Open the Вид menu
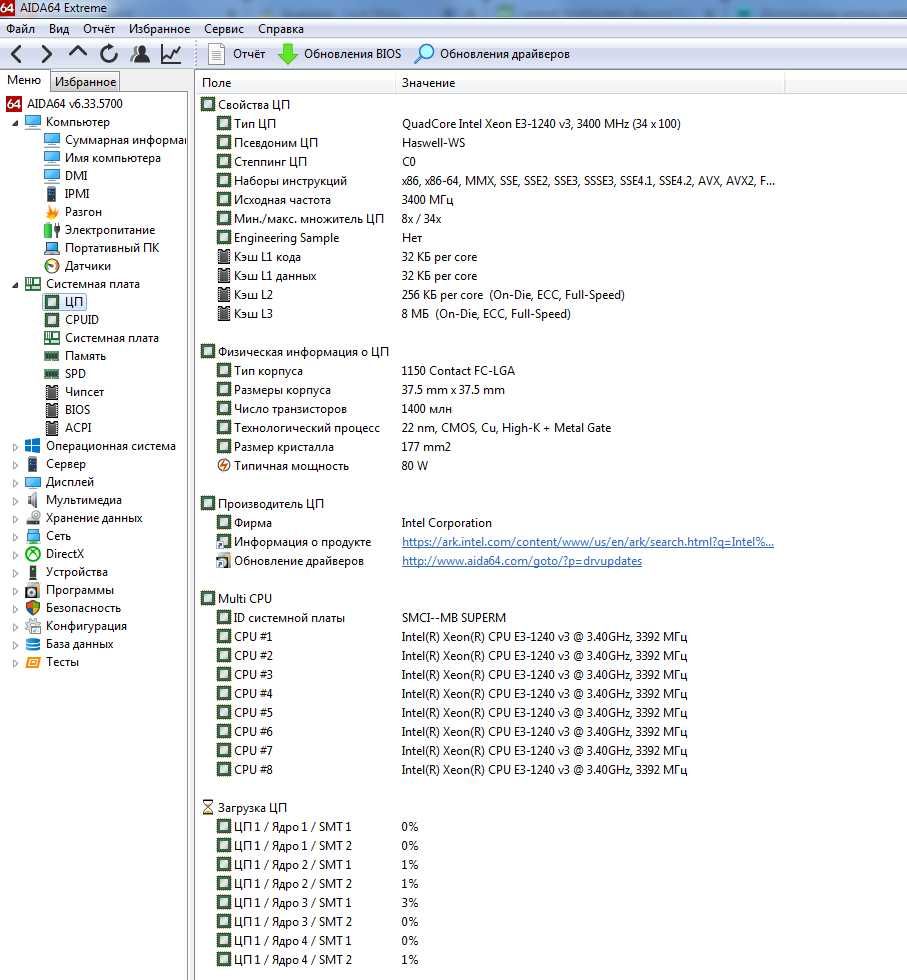This screenshot has width=907, height=980. [59, 29]
